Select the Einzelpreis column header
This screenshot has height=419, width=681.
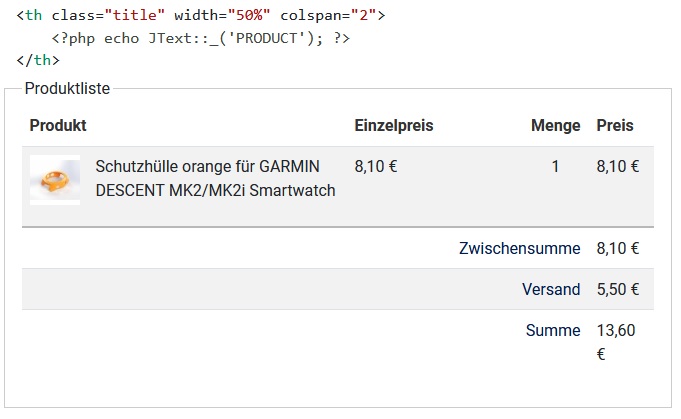pos(394,126)
